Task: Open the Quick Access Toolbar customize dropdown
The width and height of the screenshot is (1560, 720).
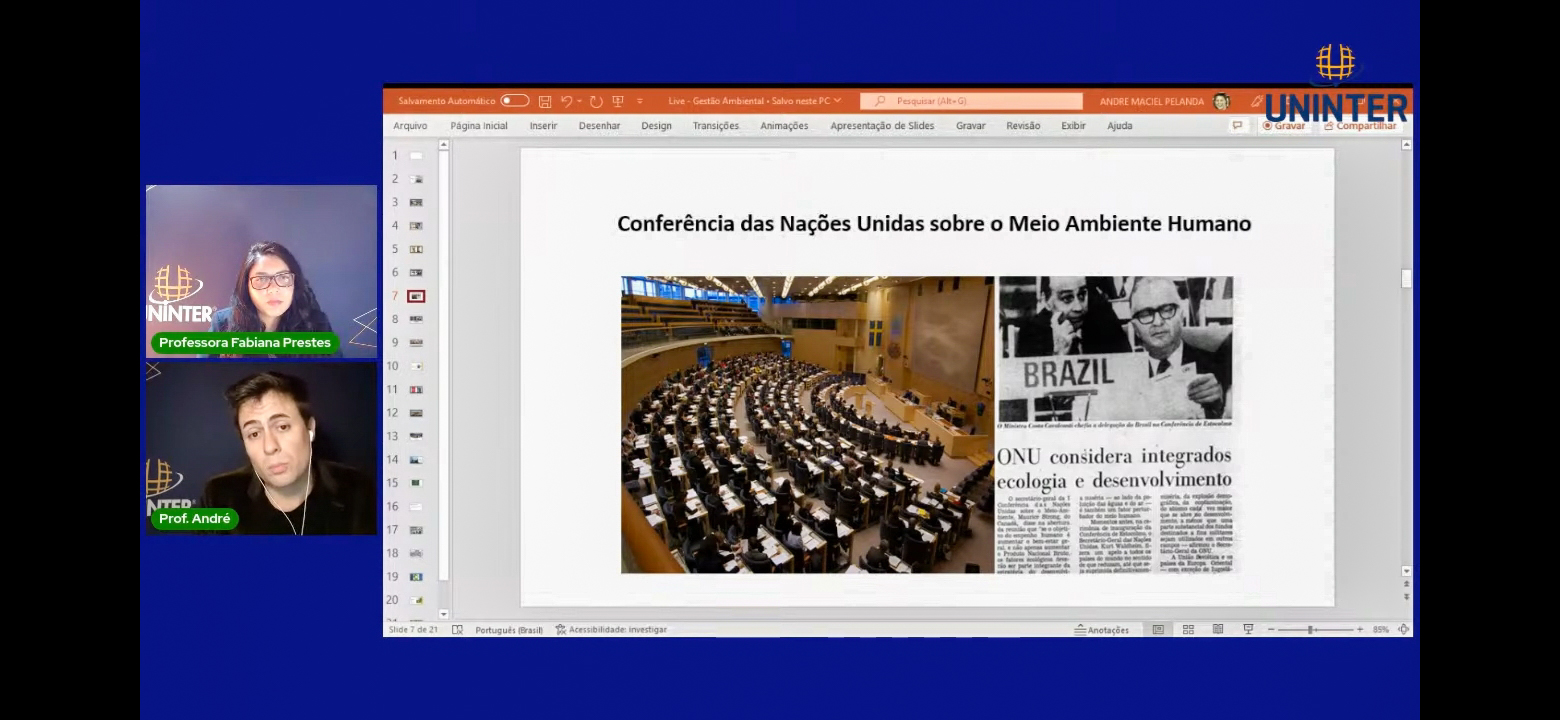Action: click(x=640, y=101)
